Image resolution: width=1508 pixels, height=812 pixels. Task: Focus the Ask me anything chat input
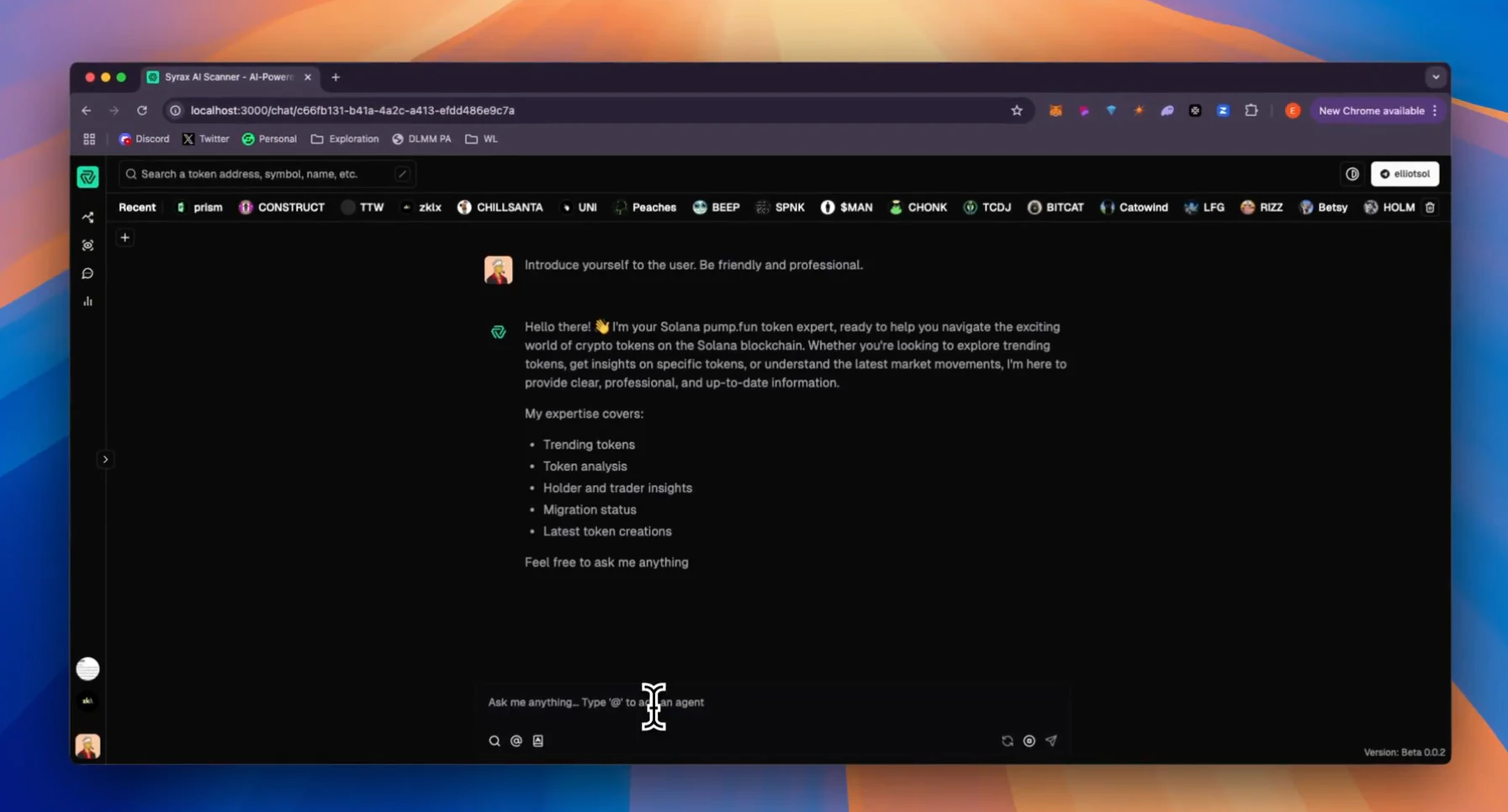pyautogui.click(x=772, y=702)
